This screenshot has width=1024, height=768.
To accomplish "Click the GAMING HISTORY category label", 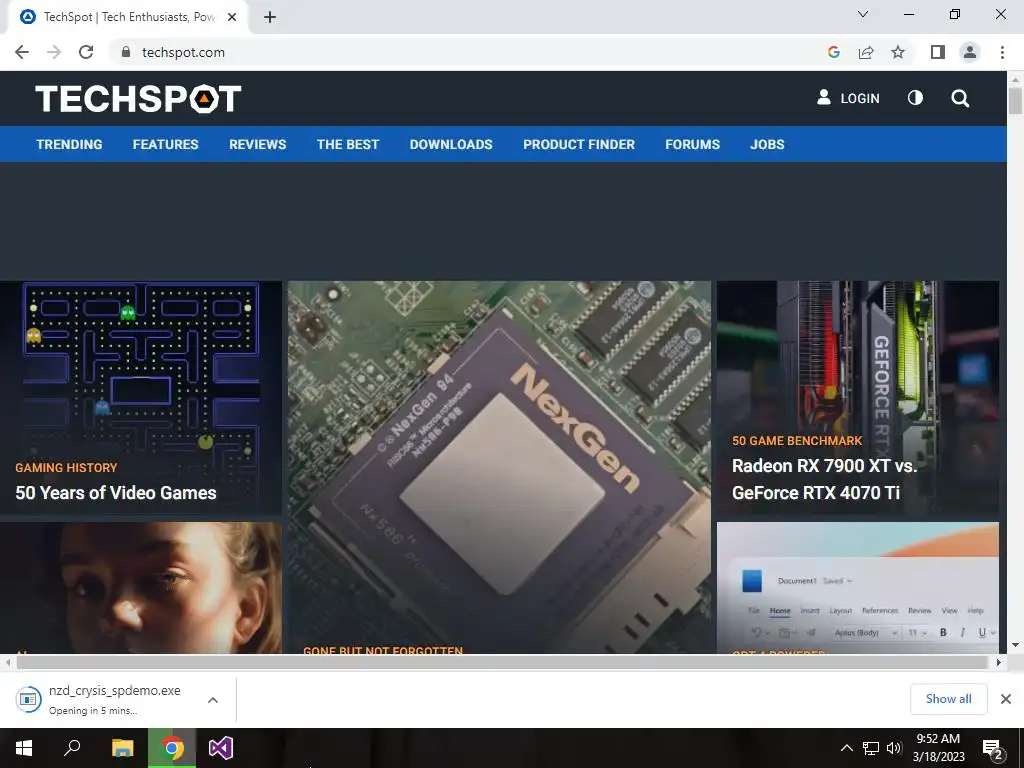I will click(x=66, y=468).
